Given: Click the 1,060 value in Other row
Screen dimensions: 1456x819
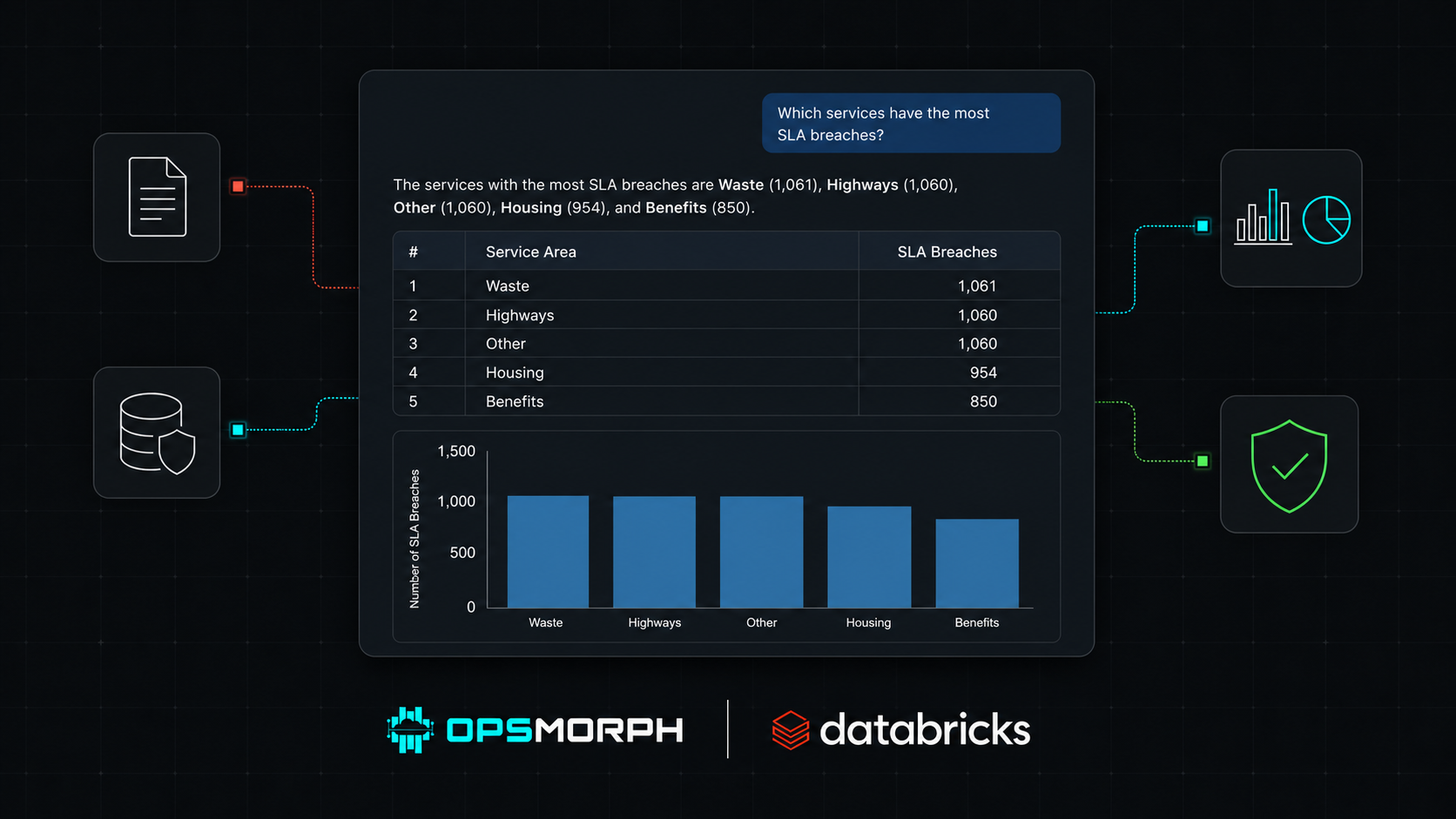Looking at the screenshot, I should click(977, 344).
